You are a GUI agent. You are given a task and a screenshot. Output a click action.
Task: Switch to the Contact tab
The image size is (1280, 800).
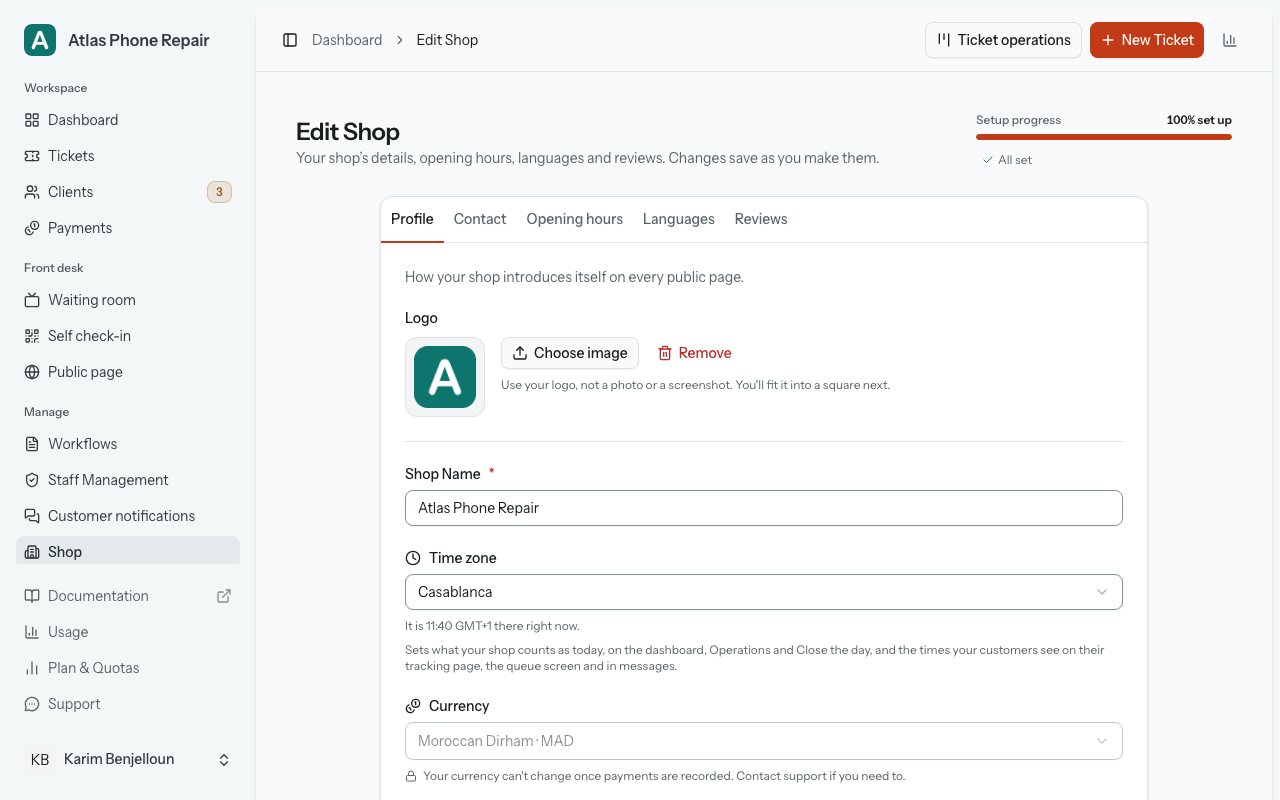480,219
